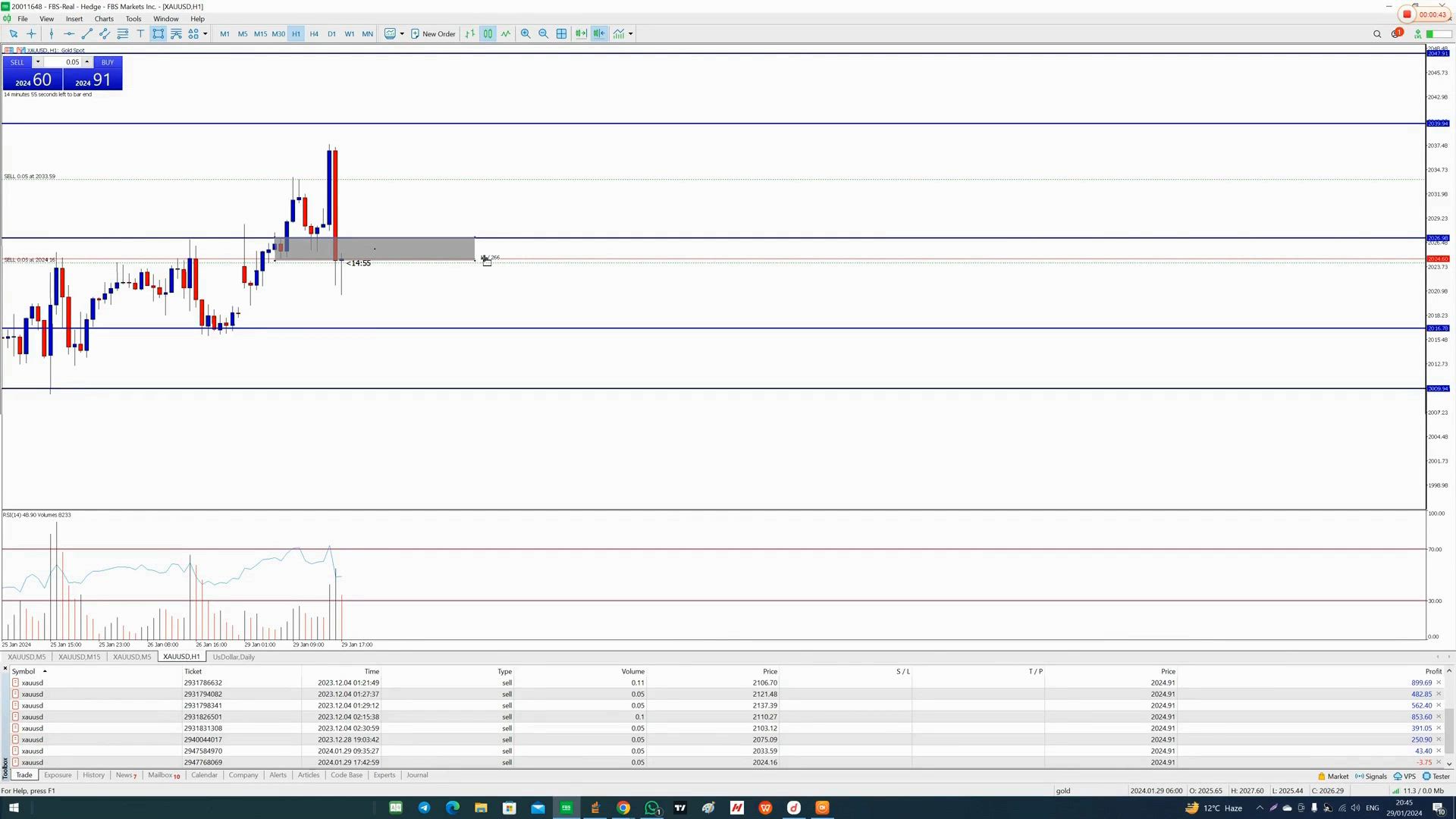Select the vertical line drawing tool
Viewport: 1456px width, 819px height.
tap(51, 33)
